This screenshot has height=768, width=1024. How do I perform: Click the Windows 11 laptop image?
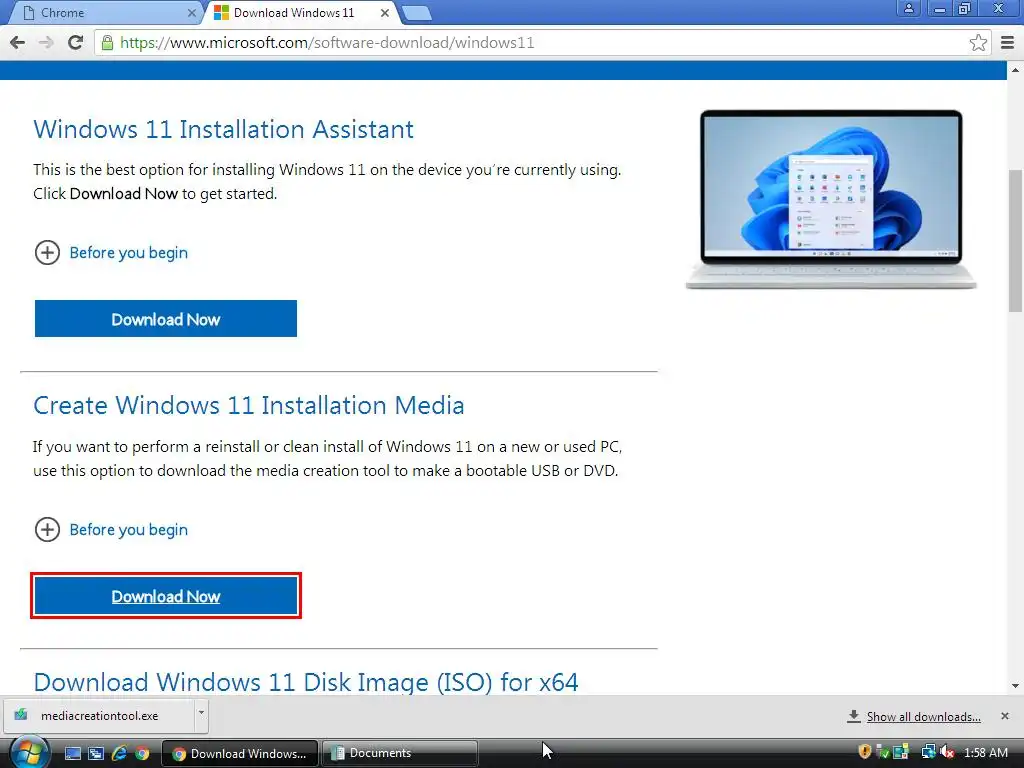831,199
